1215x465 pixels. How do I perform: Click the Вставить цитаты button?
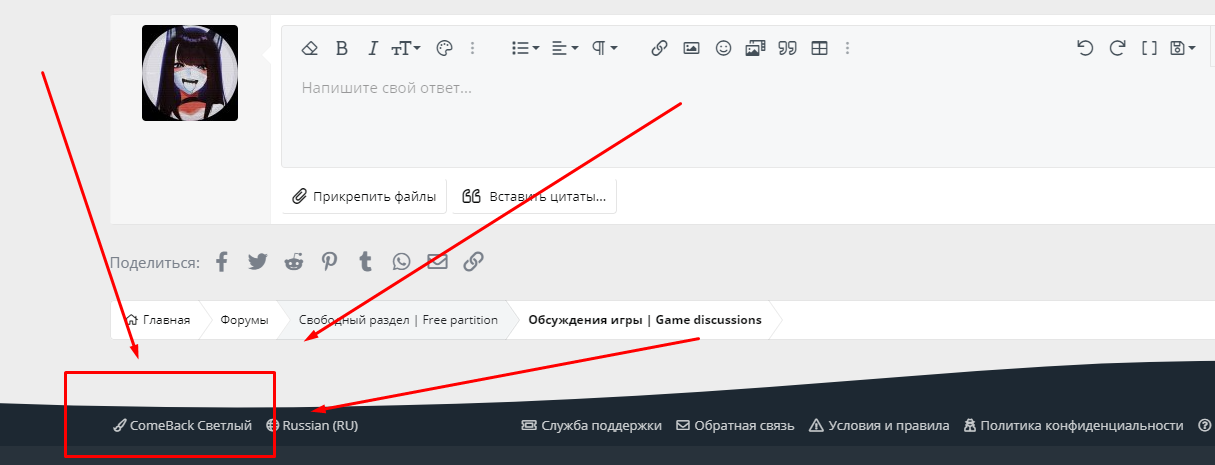[x=534, y=197]
